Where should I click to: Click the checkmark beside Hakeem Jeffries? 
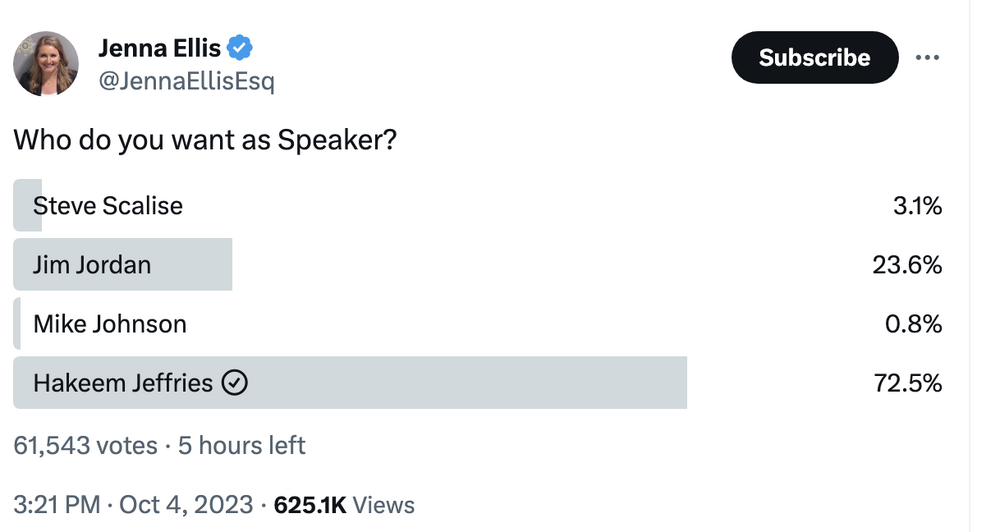pyautogui.click(x=234, y=383)
